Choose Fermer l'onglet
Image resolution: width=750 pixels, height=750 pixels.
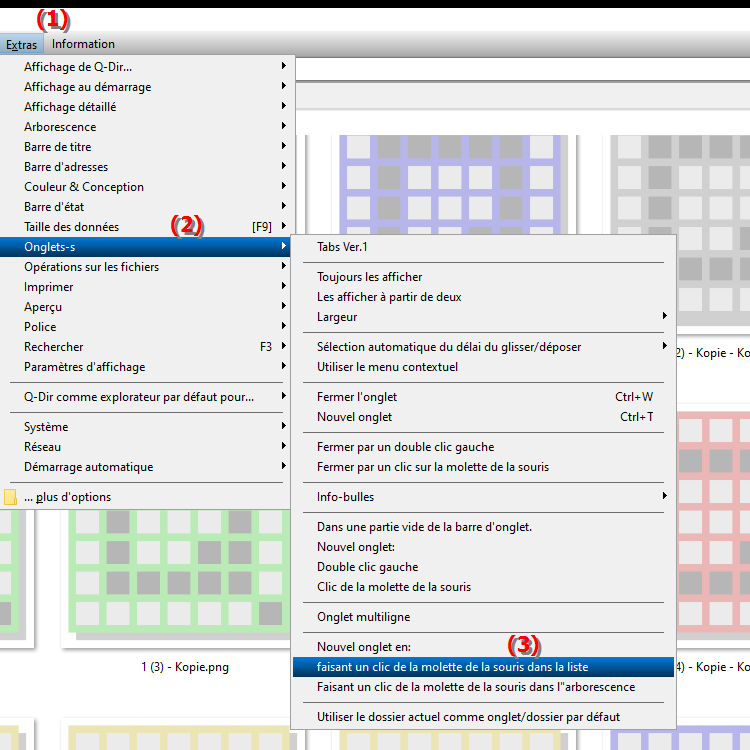click(x=484, y=397)
